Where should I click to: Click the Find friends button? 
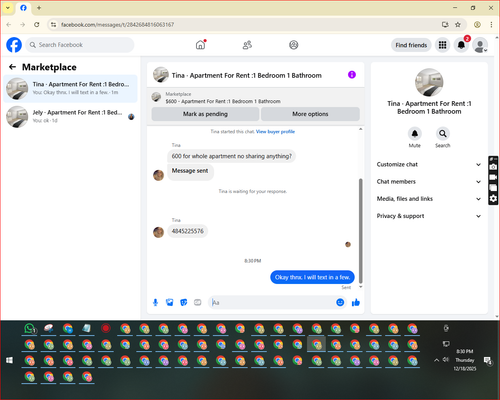(x=411, y=45)
